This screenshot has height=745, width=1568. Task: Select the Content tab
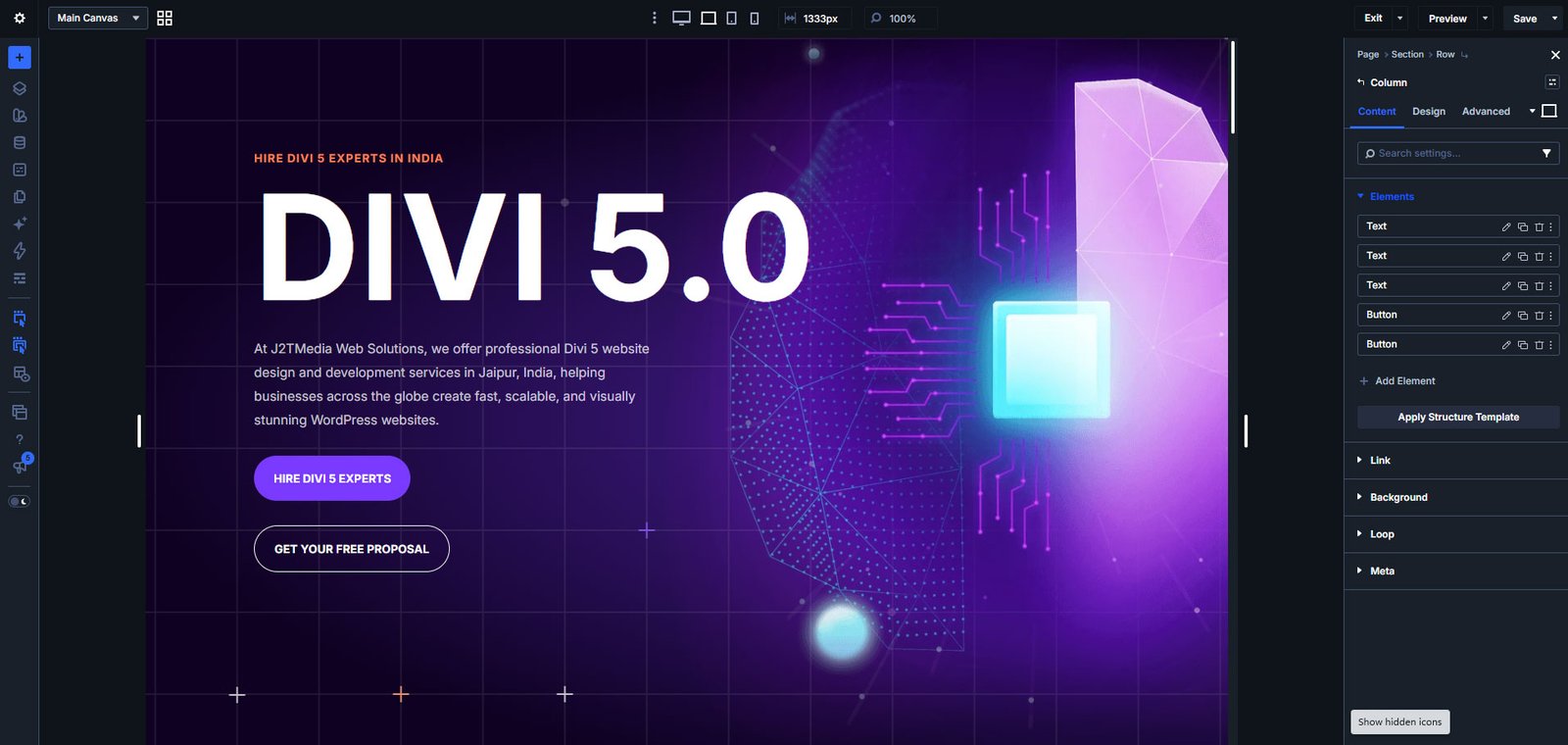click(1377, 112)
